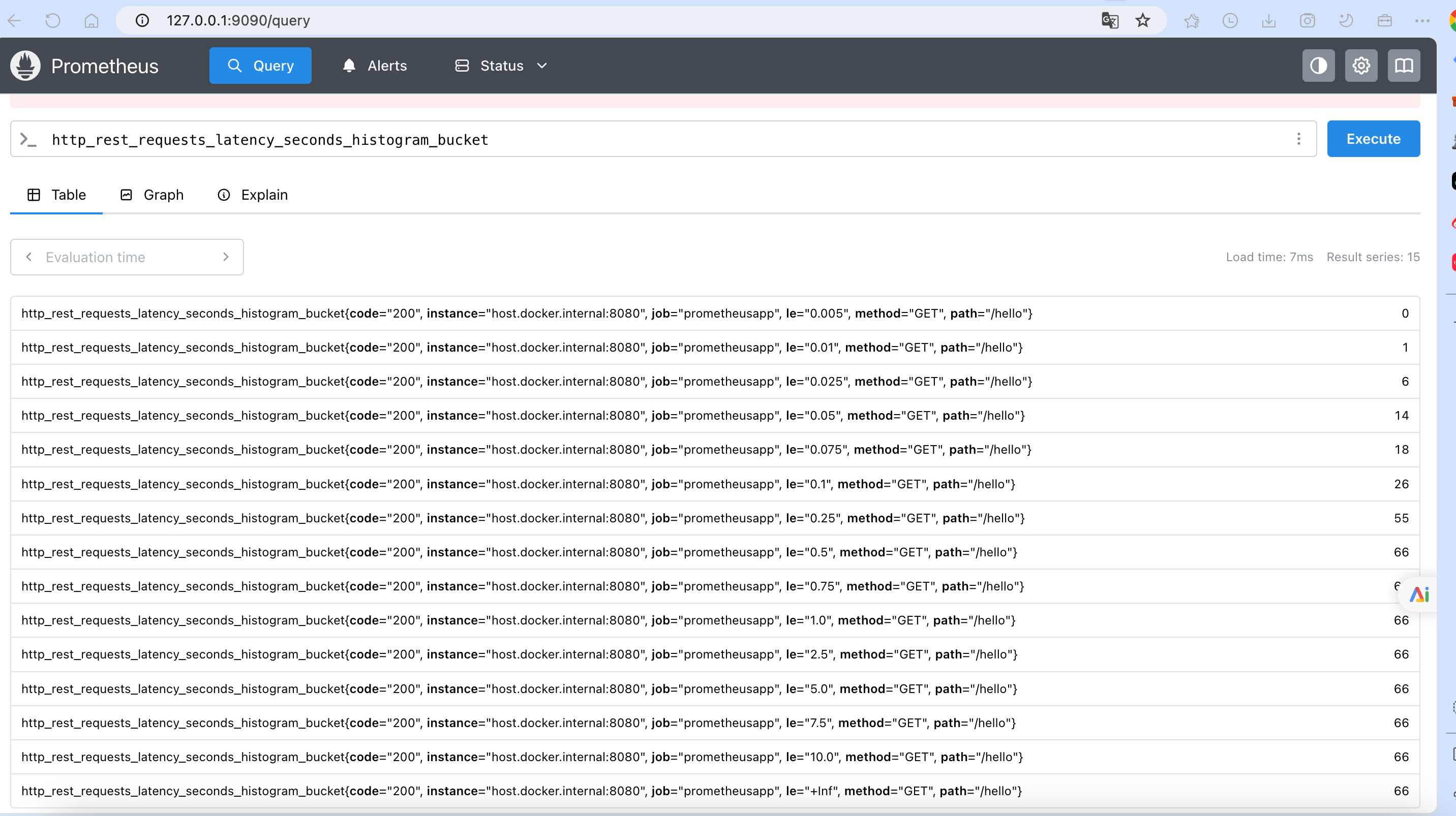
Task: Toggle the light/dark theme icon
Action: point(1318,66)
